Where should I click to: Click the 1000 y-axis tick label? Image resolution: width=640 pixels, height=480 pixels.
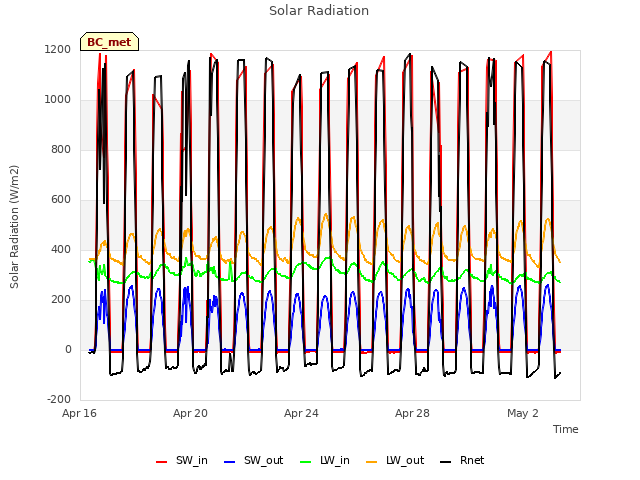click(x=58, y=100)
